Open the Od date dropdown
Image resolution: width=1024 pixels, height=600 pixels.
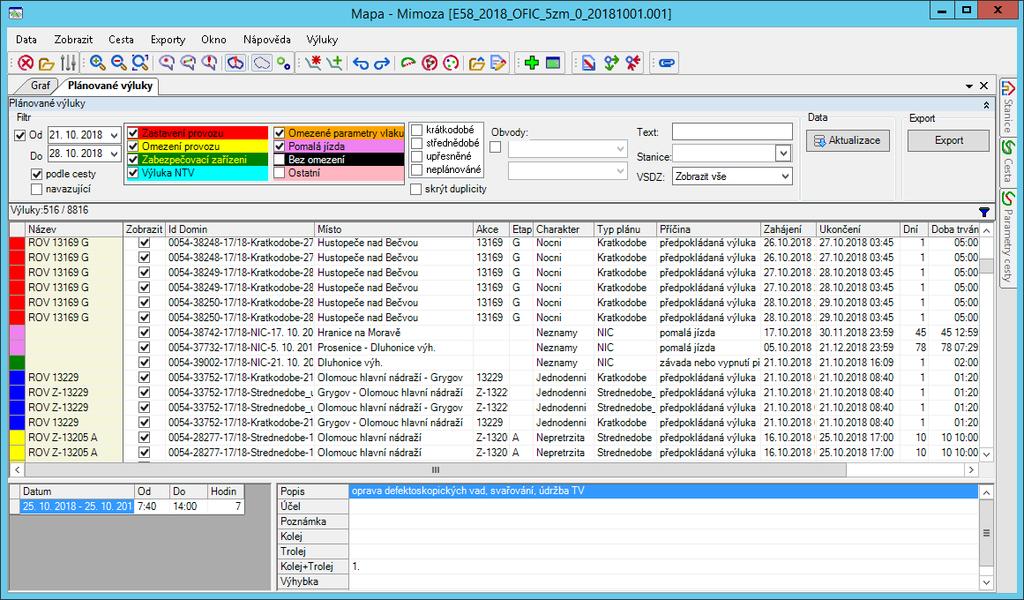tap(115, 135)
